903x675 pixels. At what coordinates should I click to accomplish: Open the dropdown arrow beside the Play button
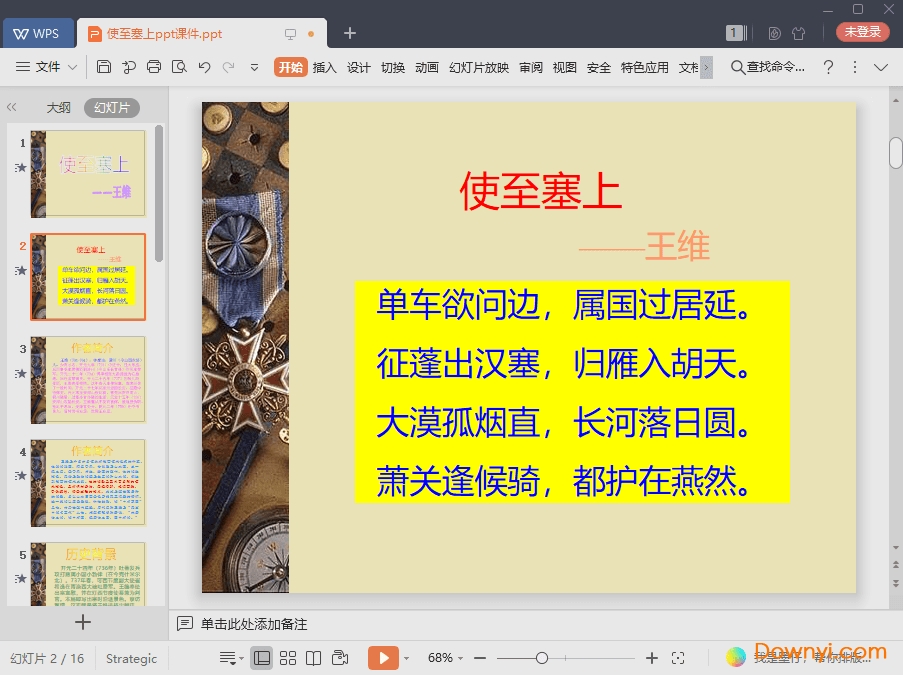(x=405, y=658)
